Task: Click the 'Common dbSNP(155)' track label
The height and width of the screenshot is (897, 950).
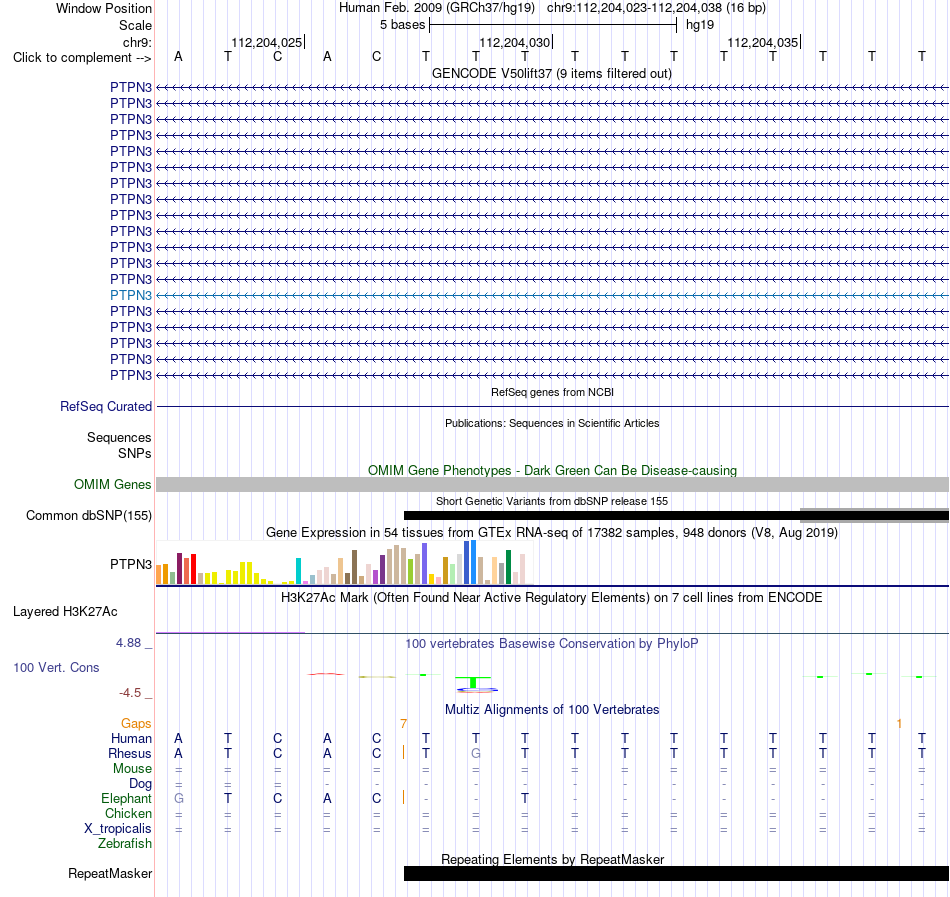Action: point(88,515)
